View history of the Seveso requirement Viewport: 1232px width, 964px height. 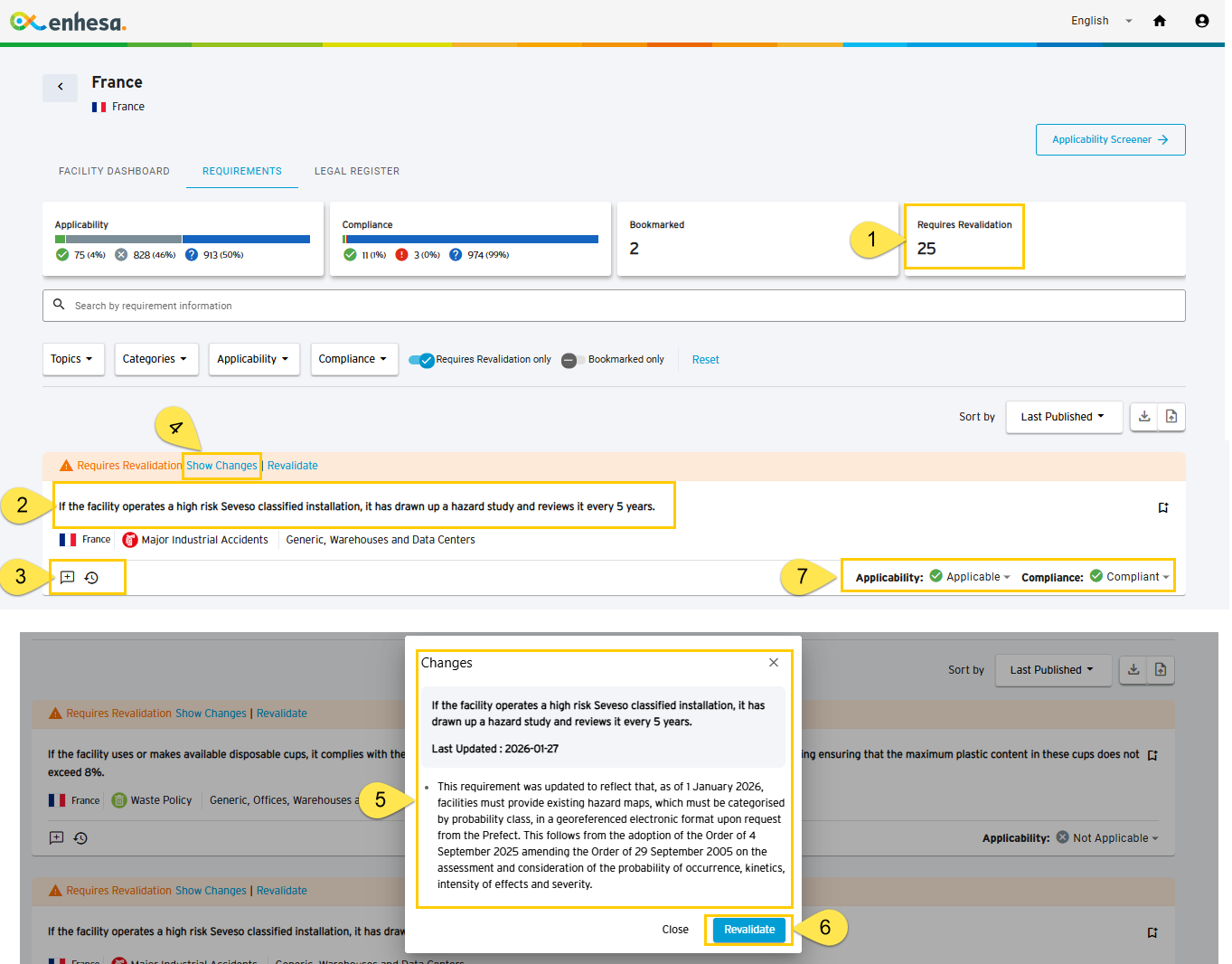pos(91,577)
